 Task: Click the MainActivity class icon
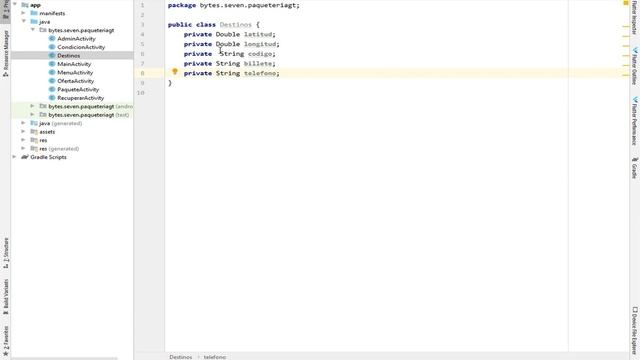pyautogui.click(x=52, y=64)
